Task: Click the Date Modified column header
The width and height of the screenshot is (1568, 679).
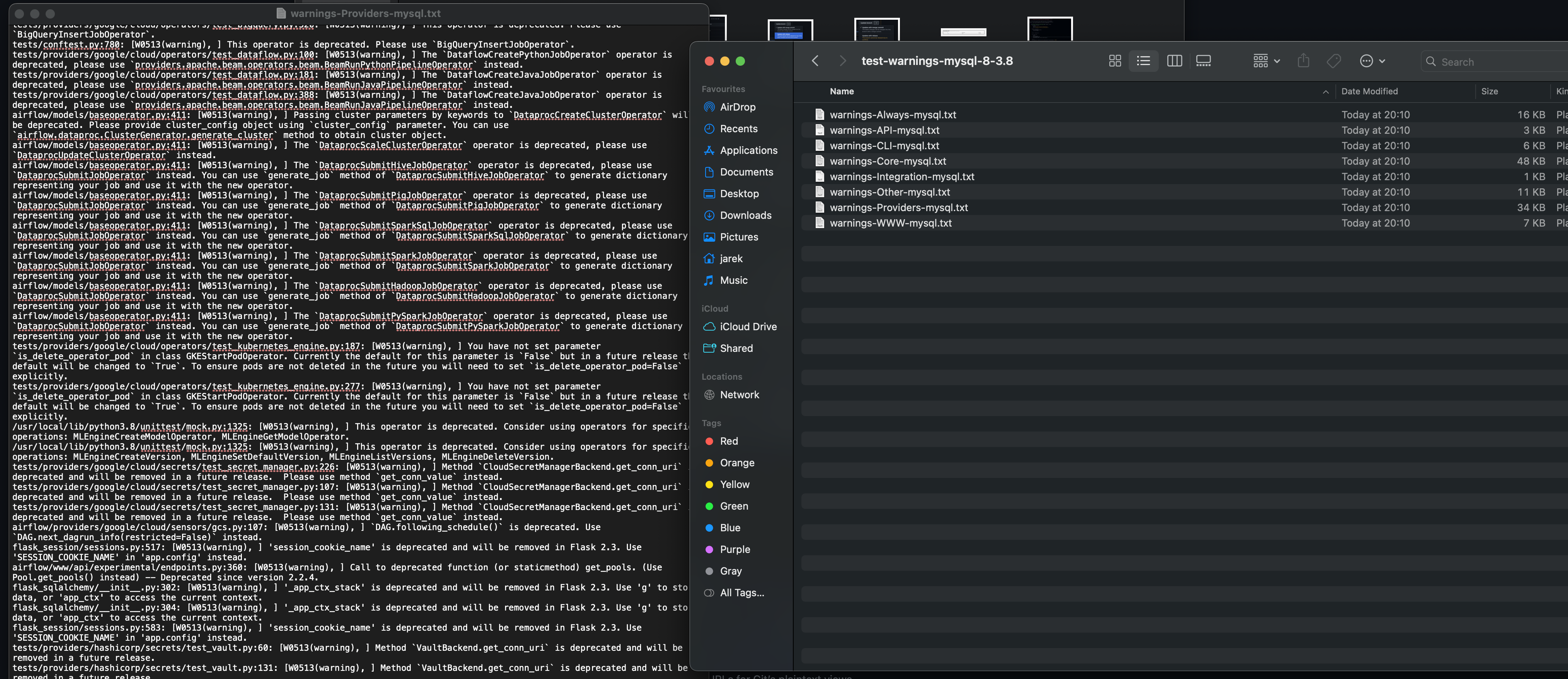Action: 1369,91
